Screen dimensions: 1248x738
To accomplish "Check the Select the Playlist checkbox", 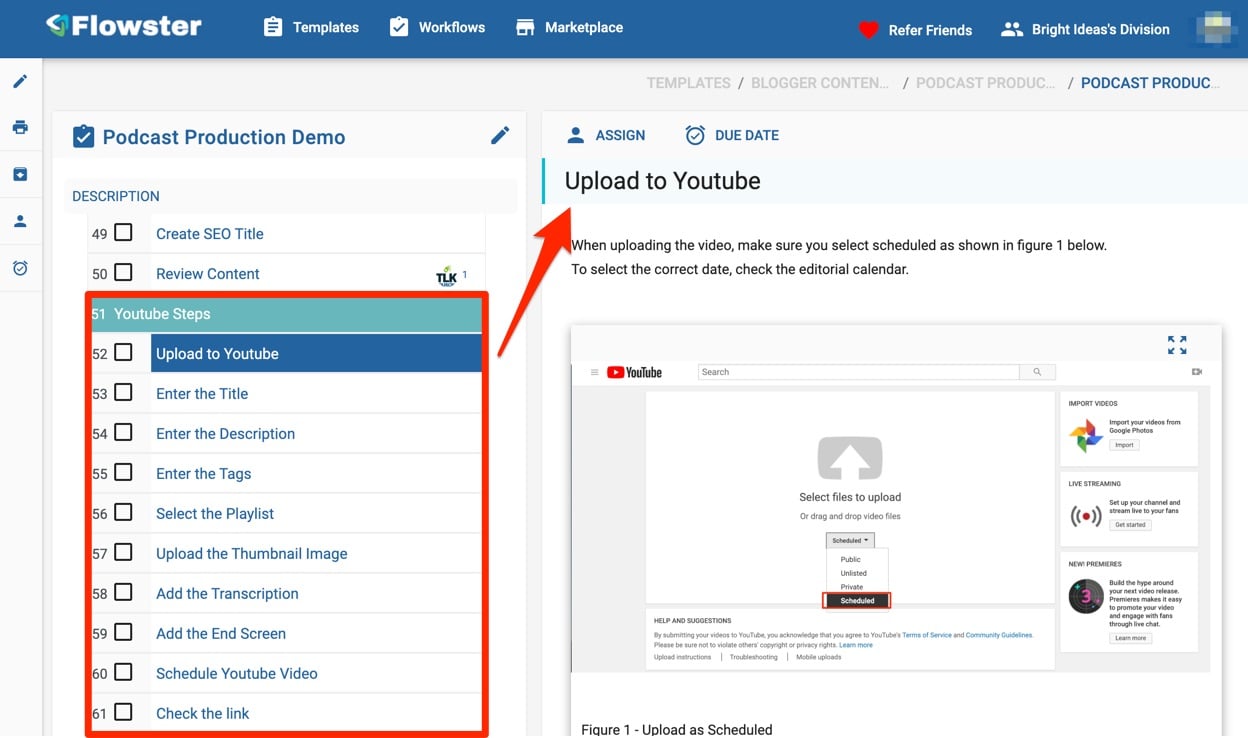I will pos(123,512).
